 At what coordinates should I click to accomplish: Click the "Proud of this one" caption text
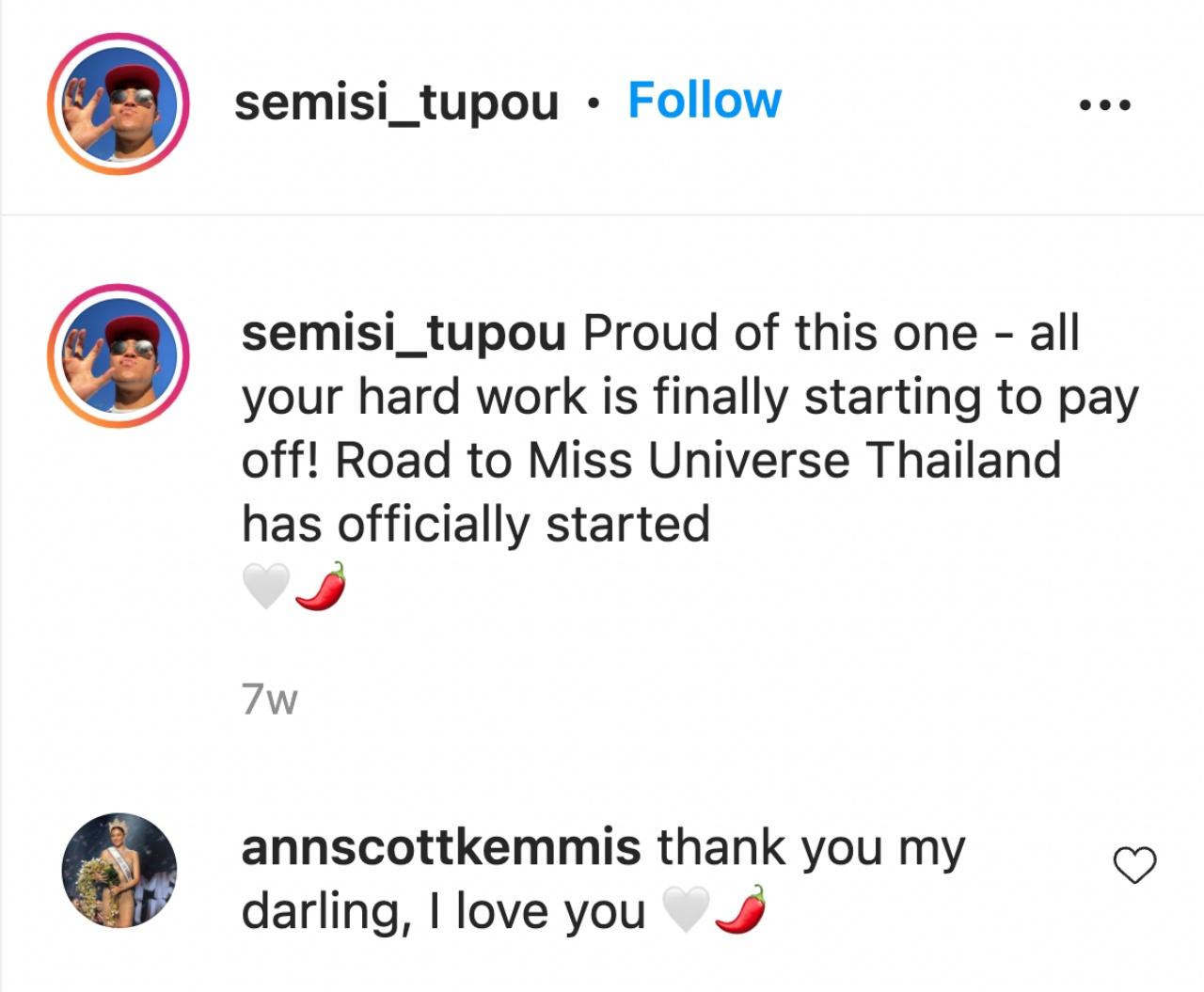tap(780, 334)
